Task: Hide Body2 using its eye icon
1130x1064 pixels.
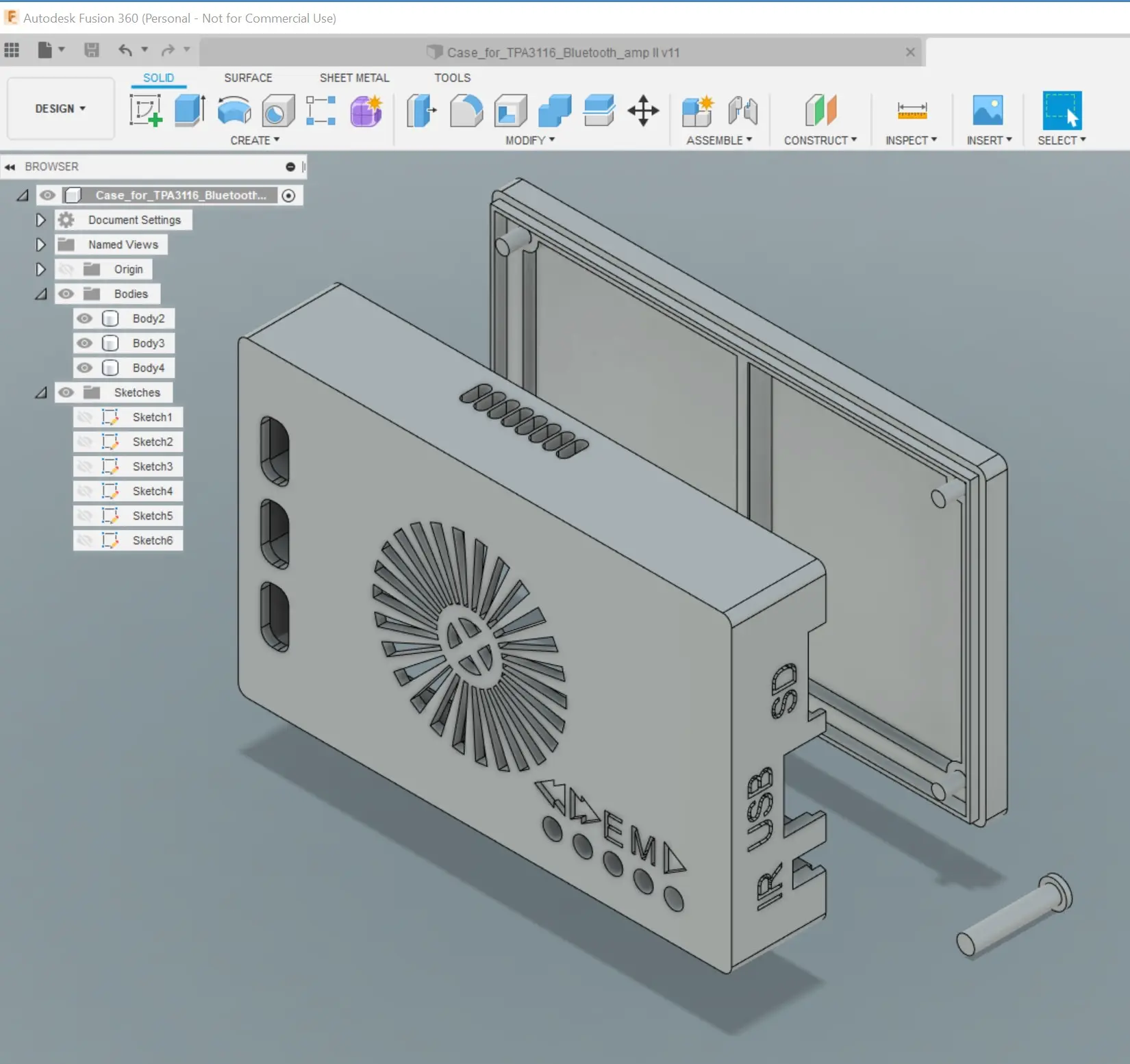Action: point(84,318)
